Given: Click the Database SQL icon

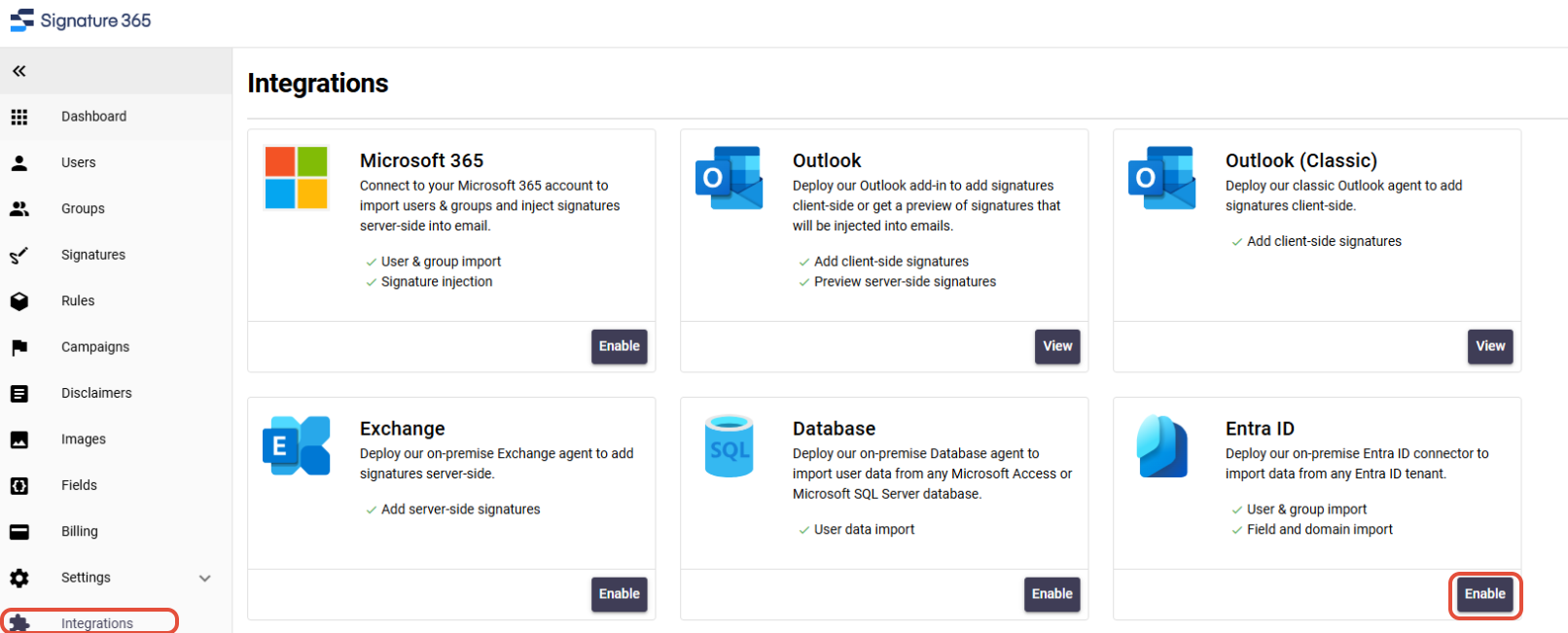Looking at the screenshot, I should (x=730, y=445).
